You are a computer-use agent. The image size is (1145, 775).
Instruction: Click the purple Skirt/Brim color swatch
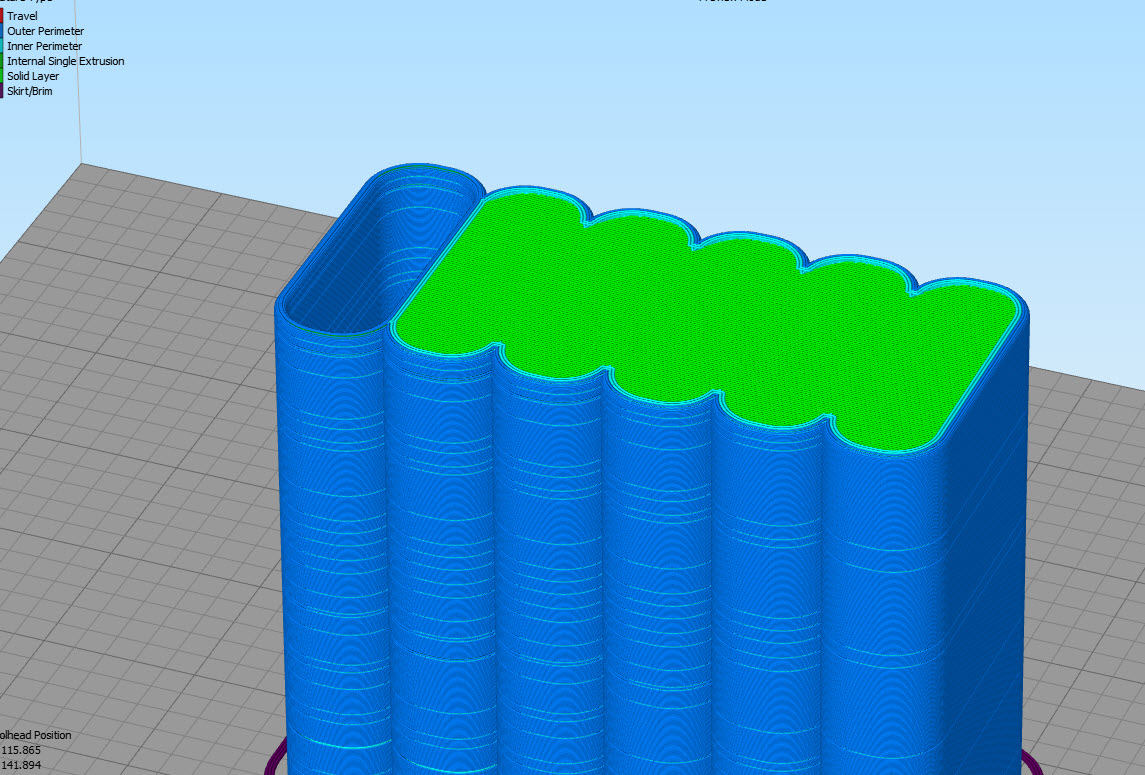pyautogui.click(x=1, y=91)
